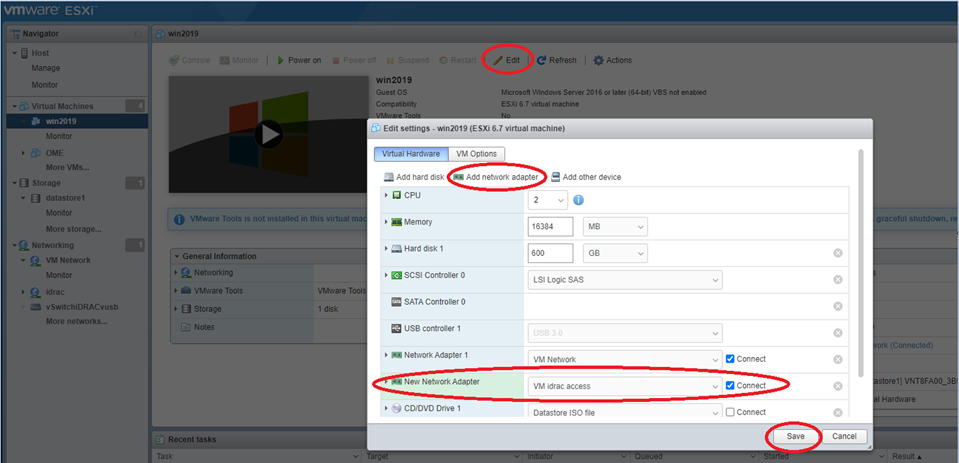This screenshot has height=463, width=959.
Task: Open the SCSI Controller LSI Logic SAS dropdown
Action: (624, 280)
